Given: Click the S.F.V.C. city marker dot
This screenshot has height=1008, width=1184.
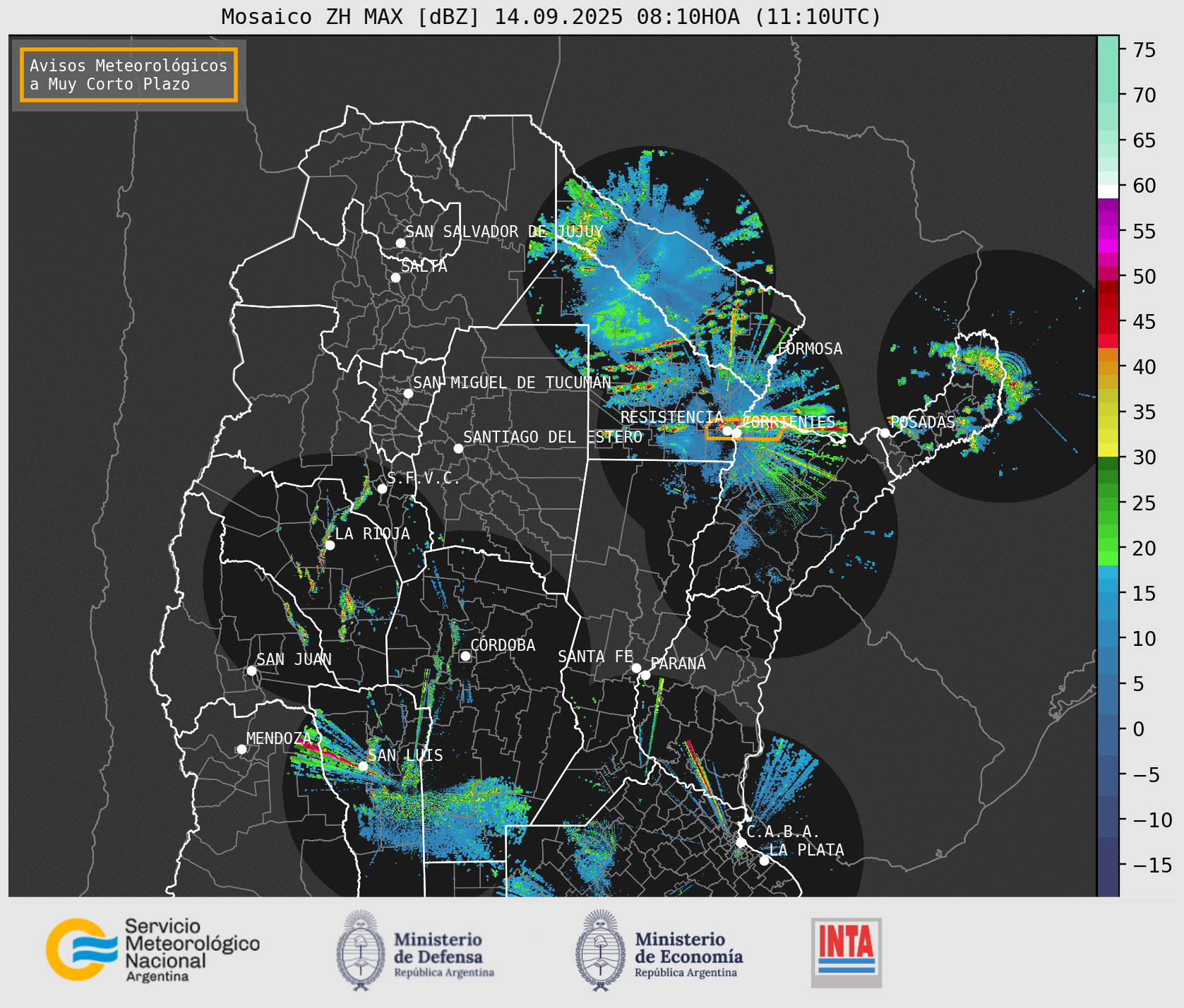Looking at the screenshot, I should (x=382, y=488).
